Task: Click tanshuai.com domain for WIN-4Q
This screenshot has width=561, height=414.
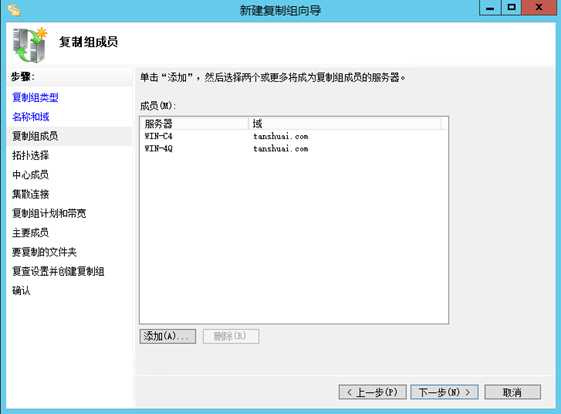Action: point(280,148)
